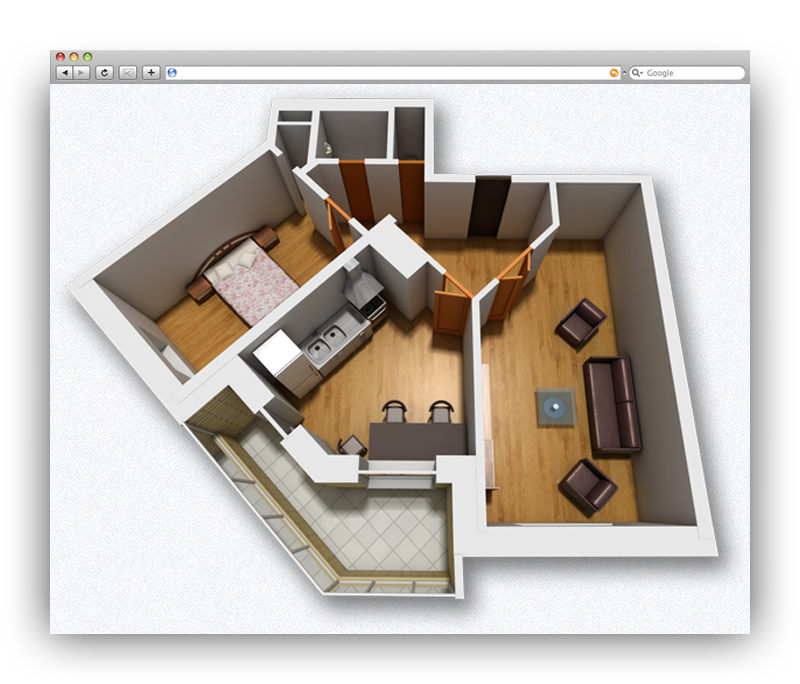800x684 pixels.
Task: Select the kitchen double sink
Action: pyautogui.click(x=327, y=341)
